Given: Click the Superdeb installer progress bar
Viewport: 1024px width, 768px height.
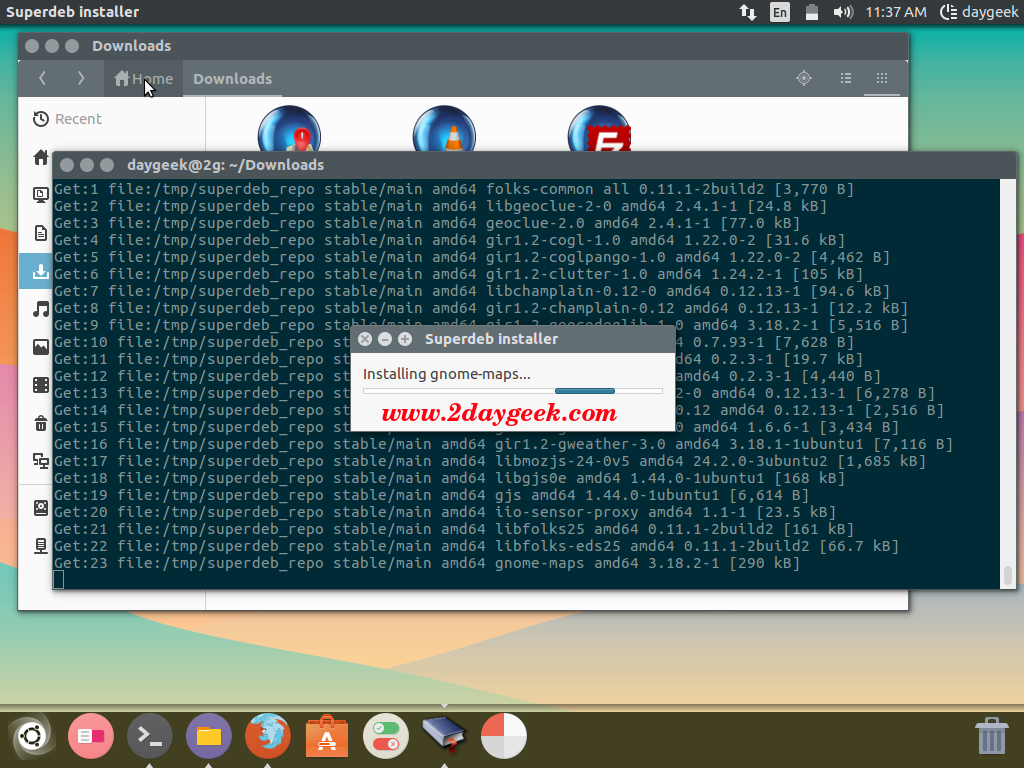Looking at the screenshot, I should pyautogui.click(x=513, y=391).
